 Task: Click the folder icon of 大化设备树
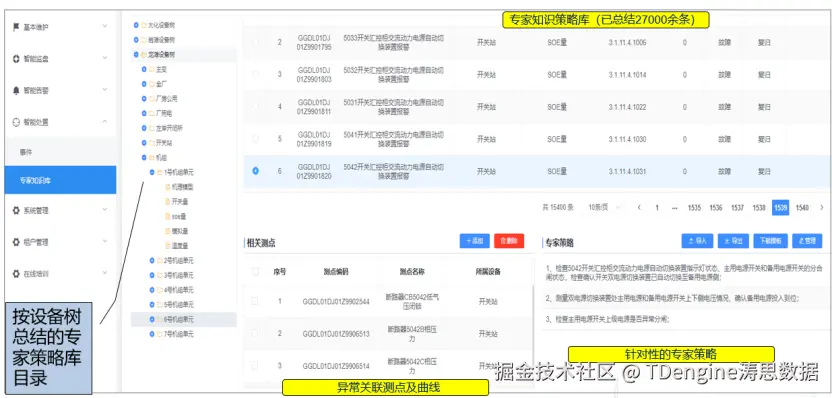143,25
